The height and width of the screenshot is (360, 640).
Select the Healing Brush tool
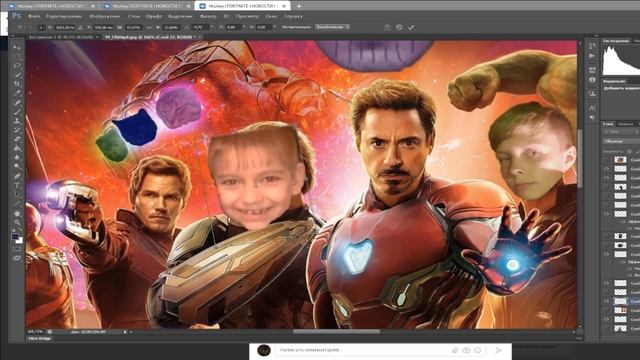[17, 102]
